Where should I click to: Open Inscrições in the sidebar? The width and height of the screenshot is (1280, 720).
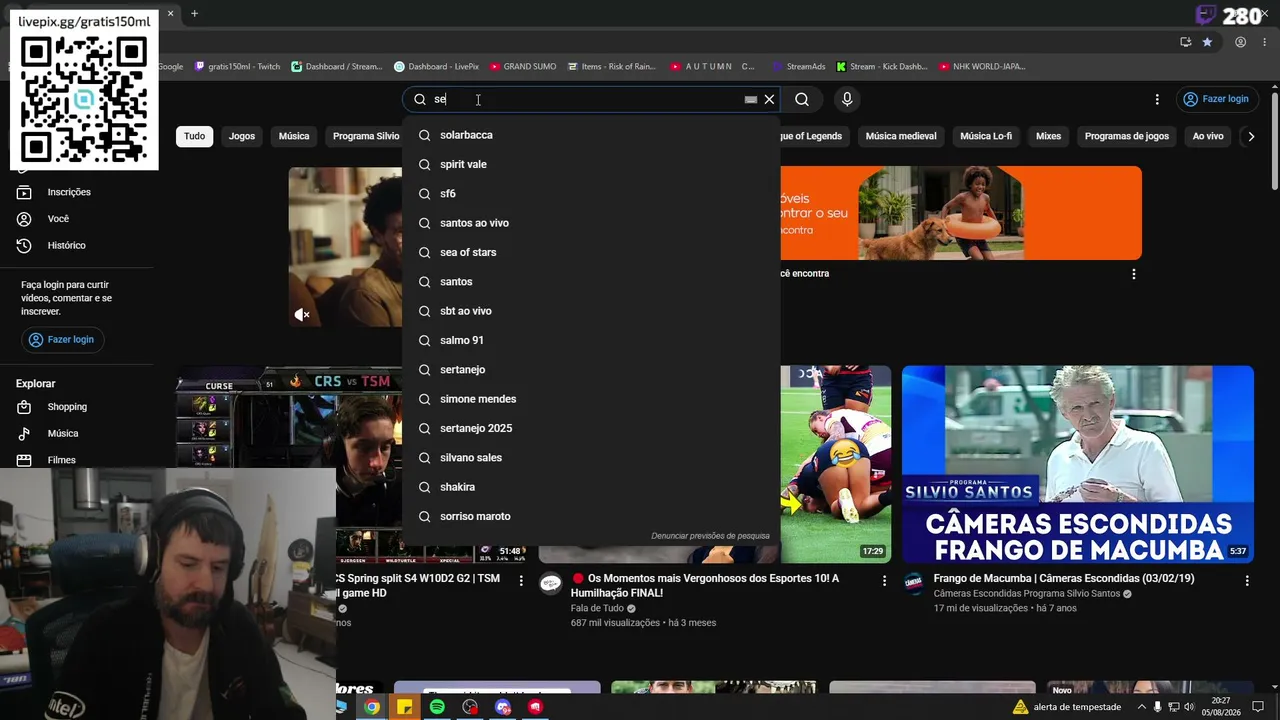coord(69,192)
